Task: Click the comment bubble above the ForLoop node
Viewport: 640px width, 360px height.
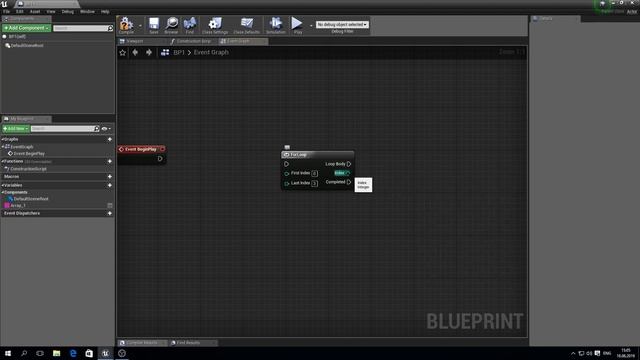Action: [x=287, y=147]
